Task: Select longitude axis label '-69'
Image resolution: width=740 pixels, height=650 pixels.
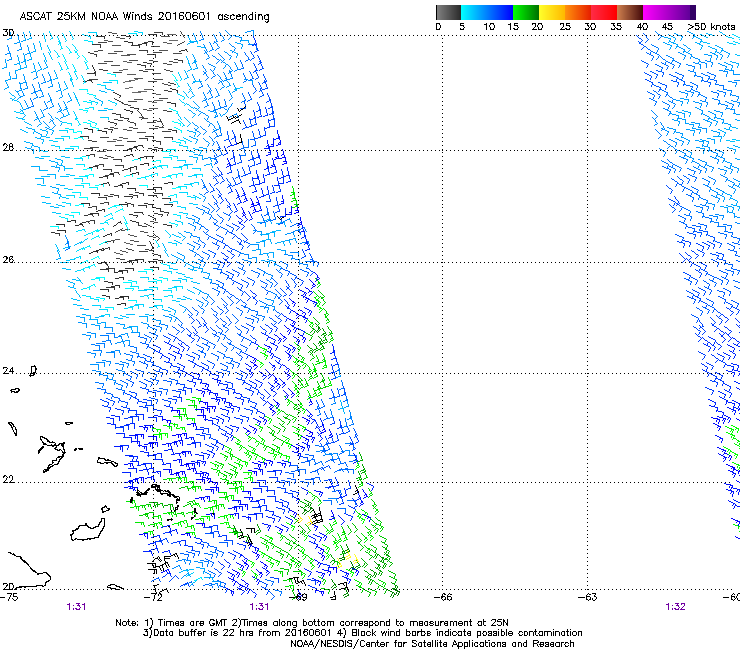Action: click(298, 597)
